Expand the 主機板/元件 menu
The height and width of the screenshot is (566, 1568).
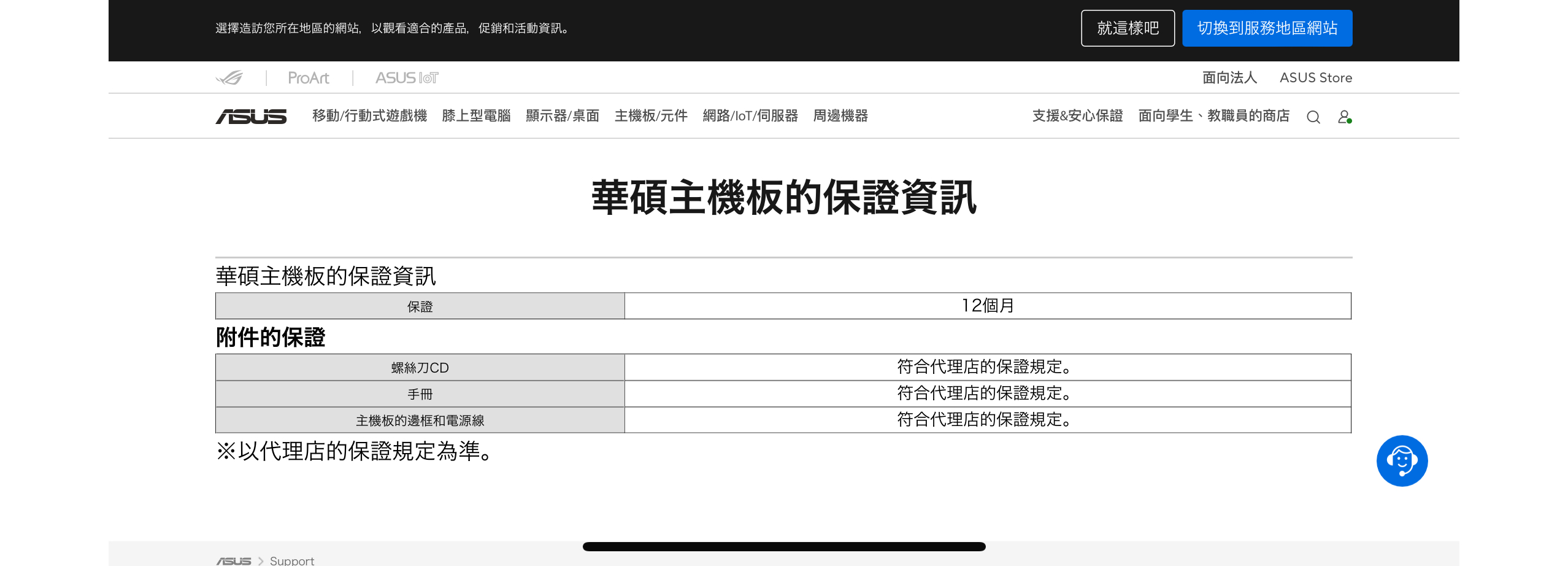coord(651,116)
